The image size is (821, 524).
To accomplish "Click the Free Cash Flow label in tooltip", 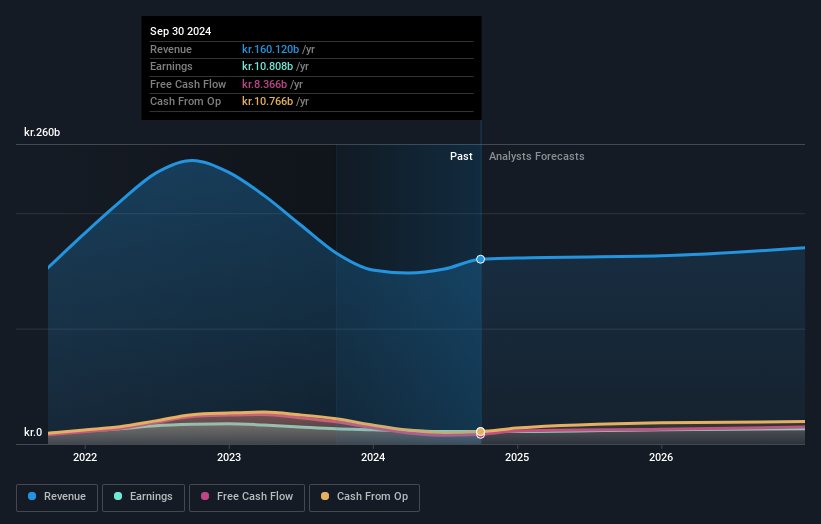I will click(x=188, y=84).
